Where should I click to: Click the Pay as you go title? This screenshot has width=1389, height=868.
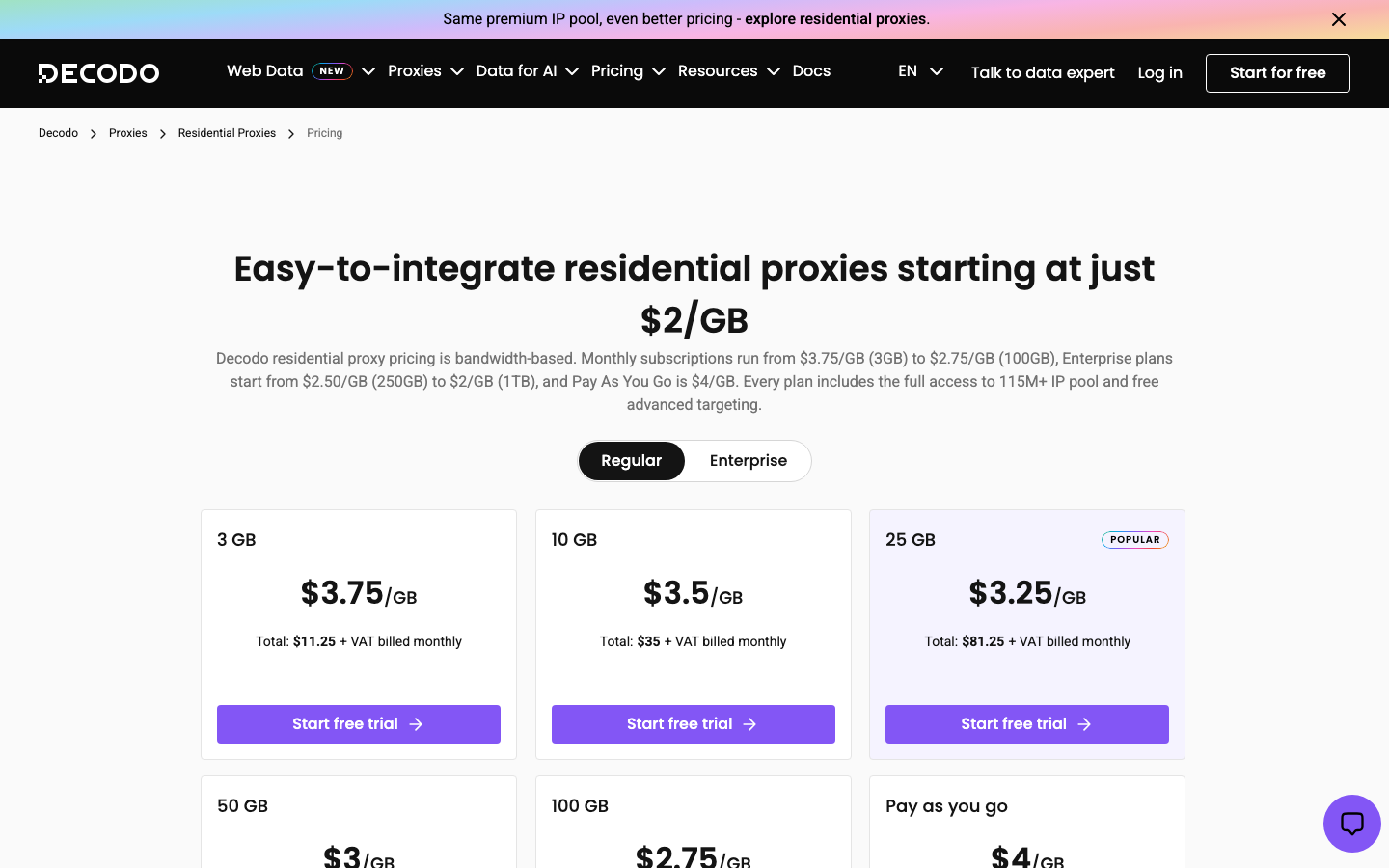tap(946, 806)
